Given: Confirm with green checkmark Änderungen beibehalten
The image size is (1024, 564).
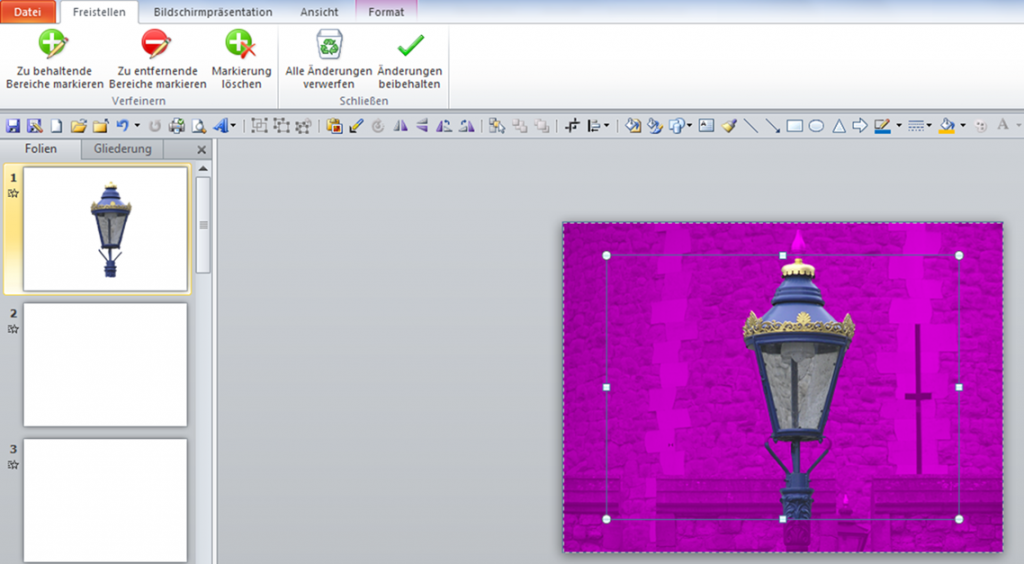Looking at the screenshot, I should [x=409, y=59].
